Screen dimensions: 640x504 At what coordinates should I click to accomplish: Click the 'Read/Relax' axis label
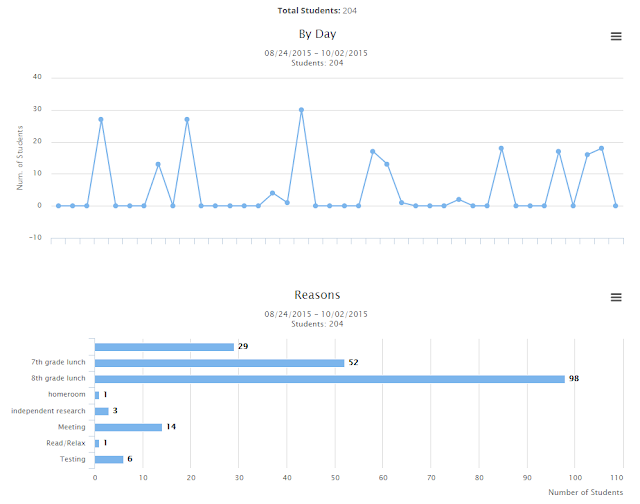pos(66,443)
